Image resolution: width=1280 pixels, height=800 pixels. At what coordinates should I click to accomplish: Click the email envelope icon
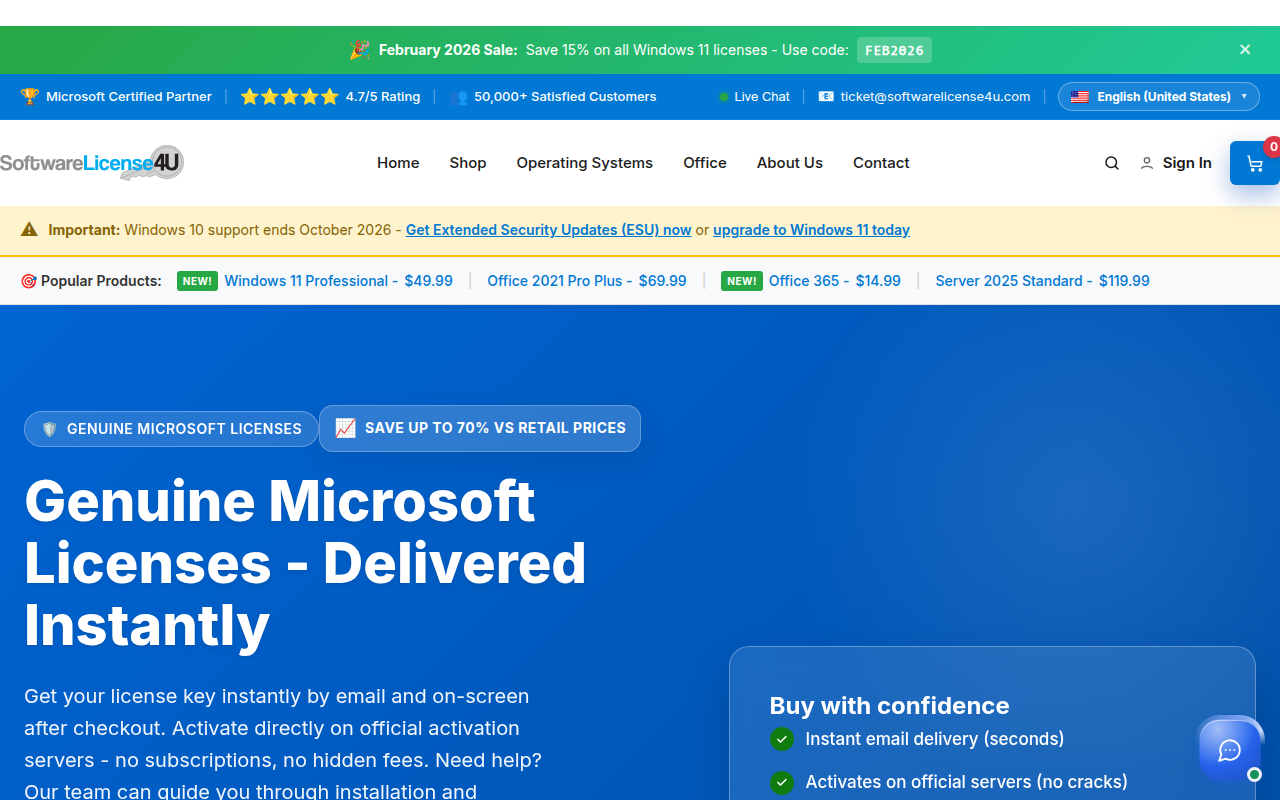pos(826,97)
